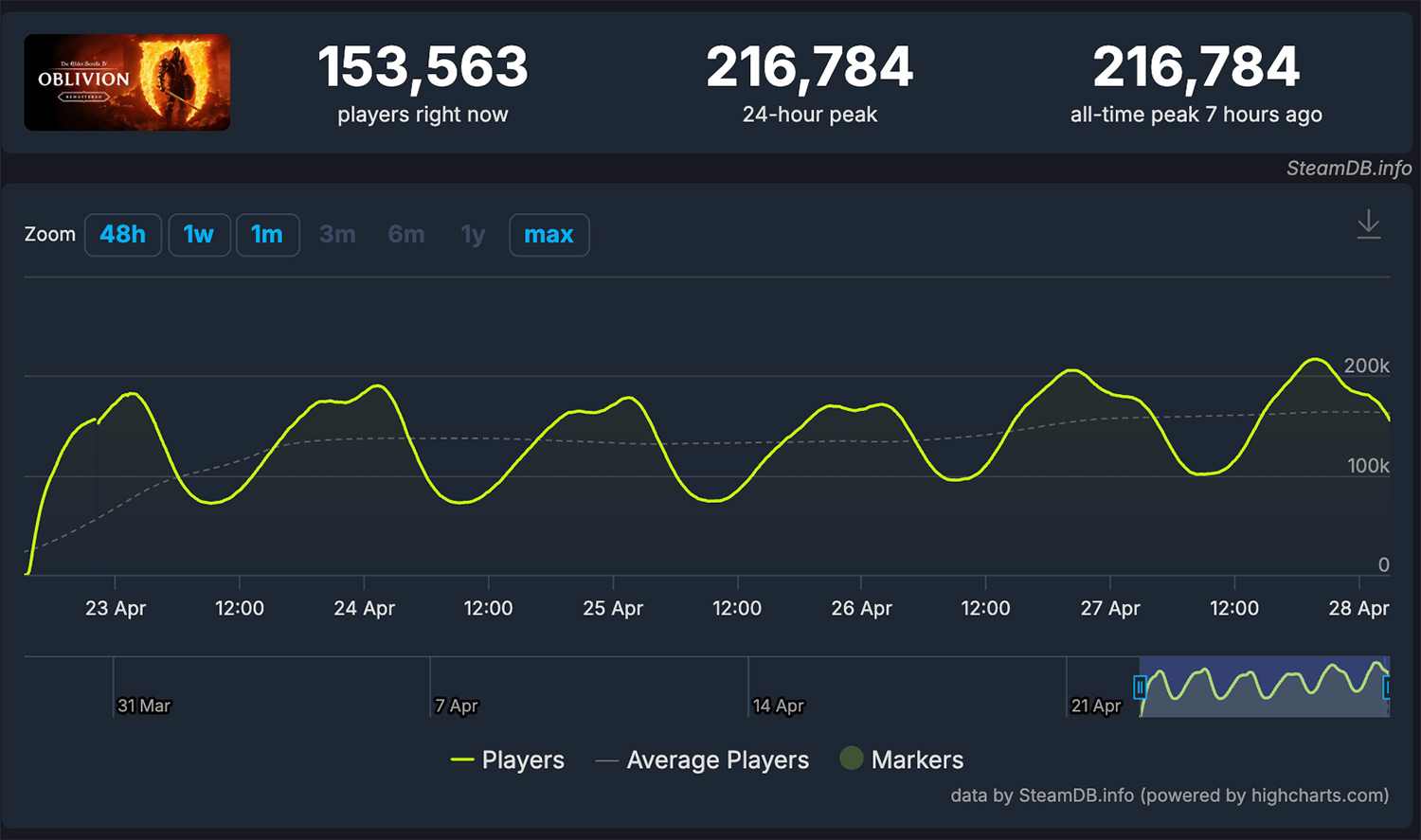Click the greyed-out 1y zoom option
Screen dimensions: 1421x840
(x=473, y=235)
